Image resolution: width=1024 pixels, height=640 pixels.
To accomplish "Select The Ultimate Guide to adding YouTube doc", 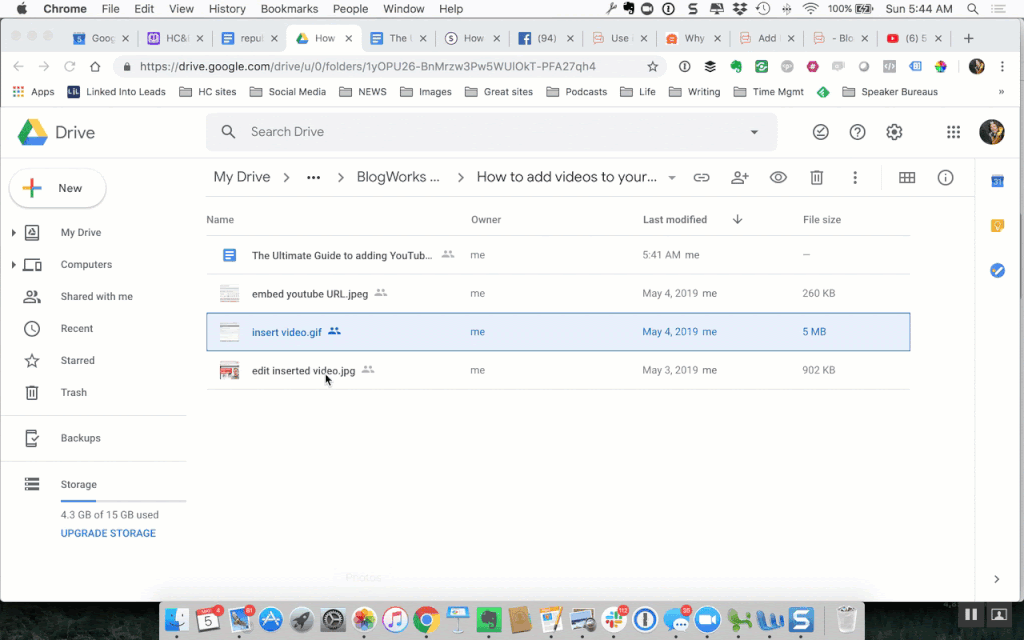I will 558,255.
